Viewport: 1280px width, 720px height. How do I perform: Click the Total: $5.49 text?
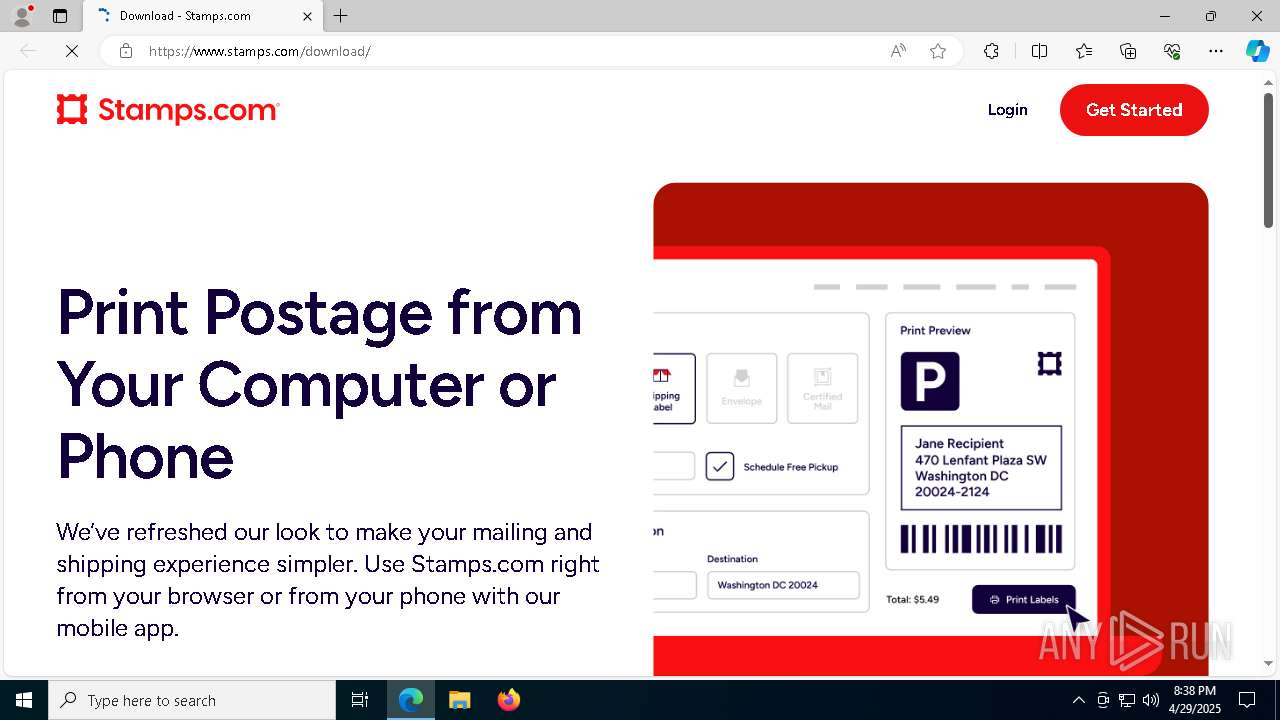click(x=912, y=600)
